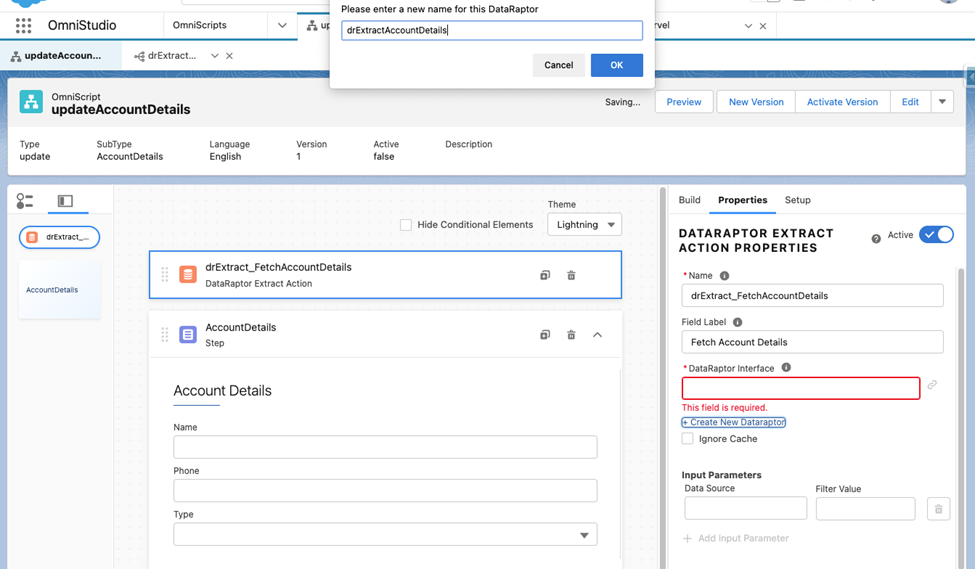Click Create New Dataraptor link

coord(734,422)
